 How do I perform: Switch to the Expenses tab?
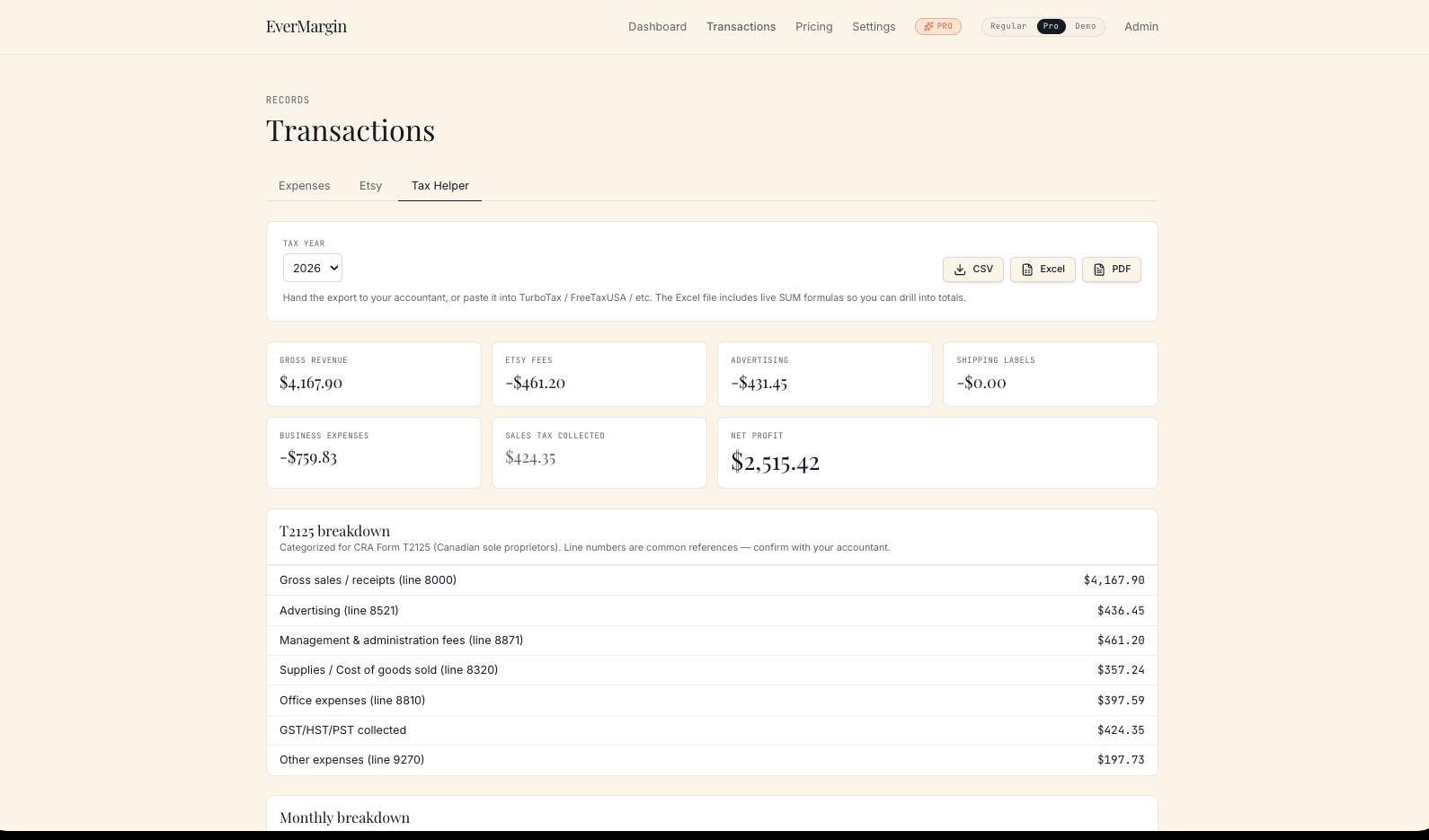(304, 186)
